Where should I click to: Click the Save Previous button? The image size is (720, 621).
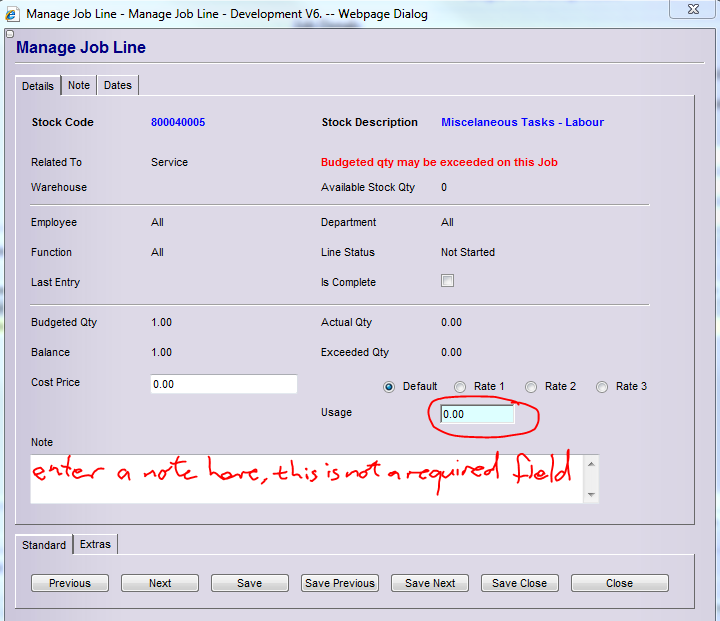pos(340,583)
